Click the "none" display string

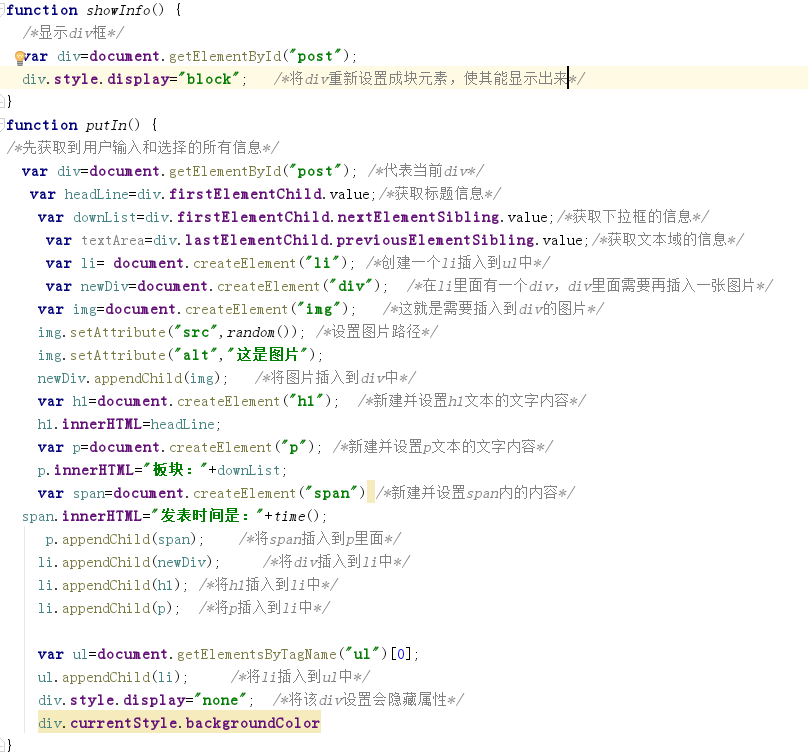220,700
